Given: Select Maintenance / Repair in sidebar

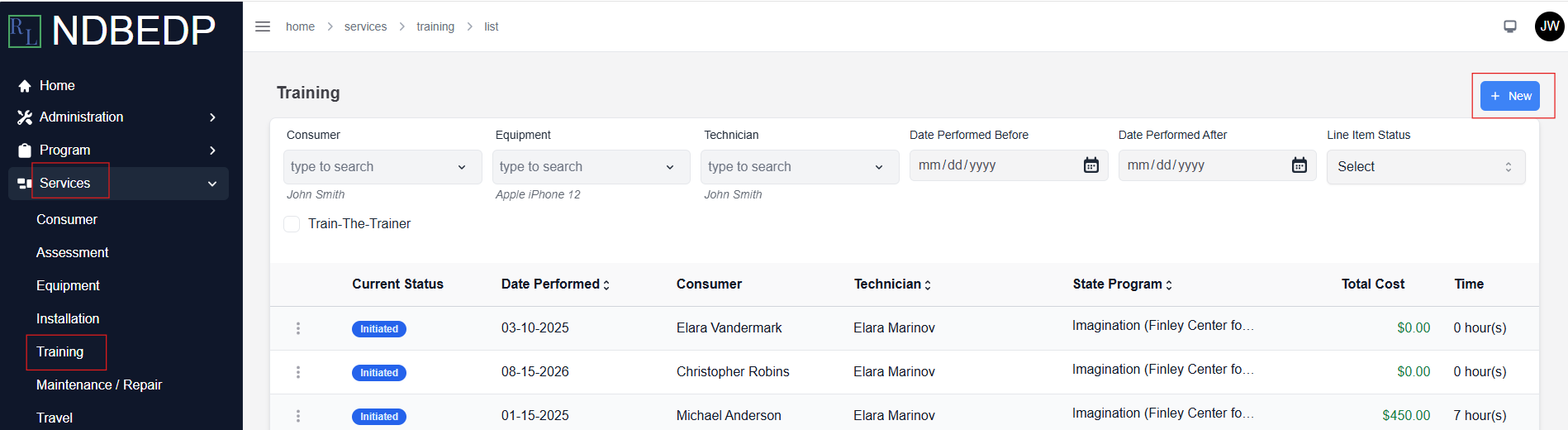Looking at the screenshot, I should point(99,385).
